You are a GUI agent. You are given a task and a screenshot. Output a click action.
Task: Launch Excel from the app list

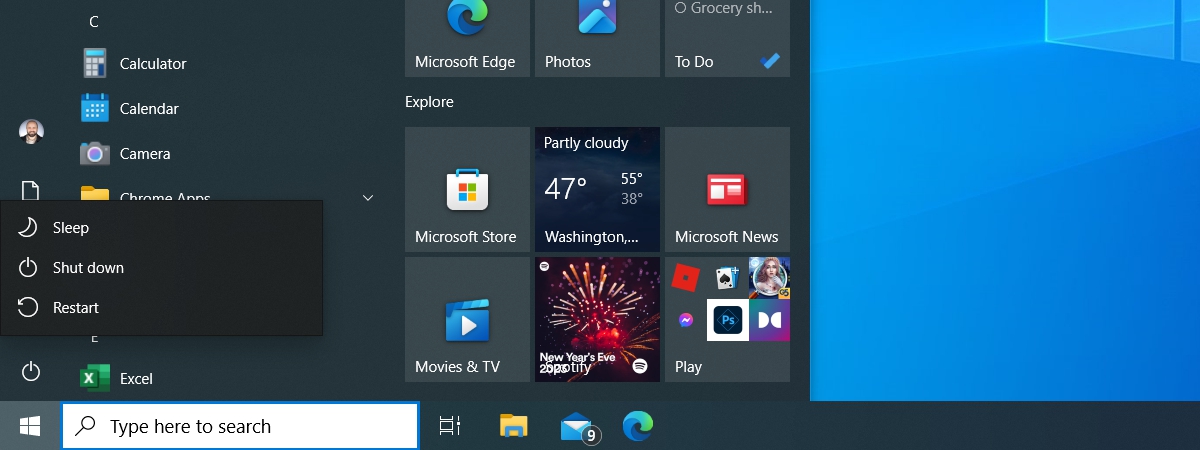click(135, 378)
